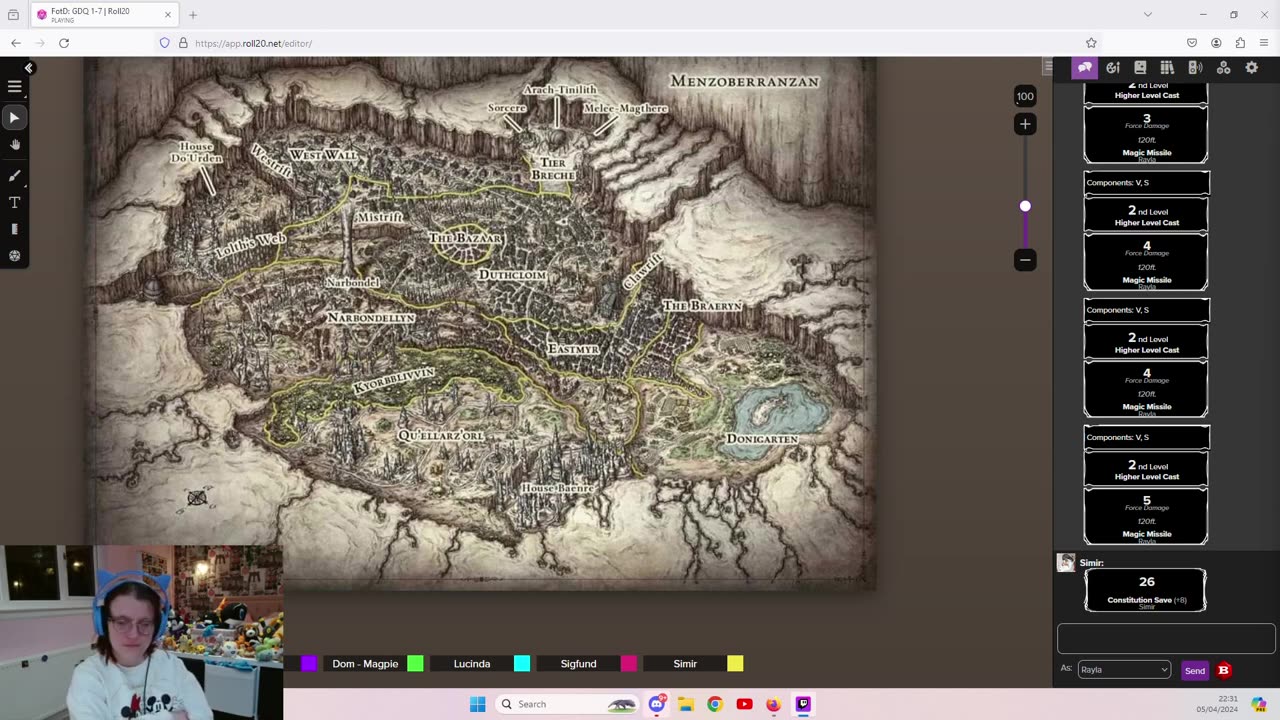The image size is (1280, 720).
Task: Open the Windows Start menu
Action: click(477, 704)
